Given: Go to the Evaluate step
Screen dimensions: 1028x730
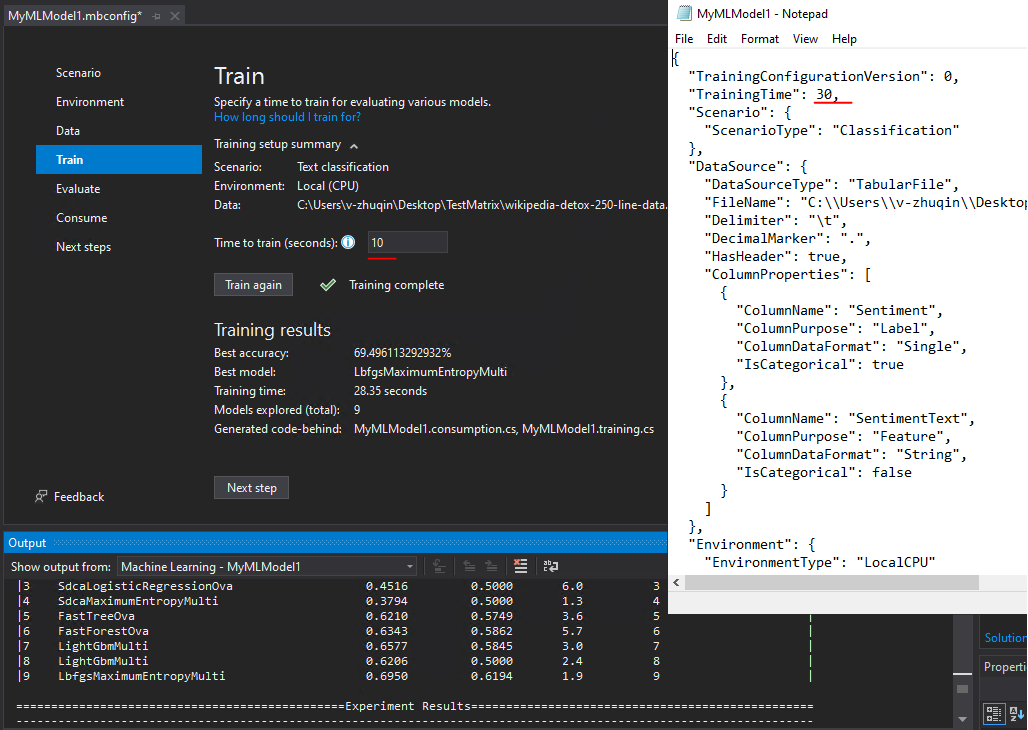Looking at the screenshot, I should click(x=78, y=189).
